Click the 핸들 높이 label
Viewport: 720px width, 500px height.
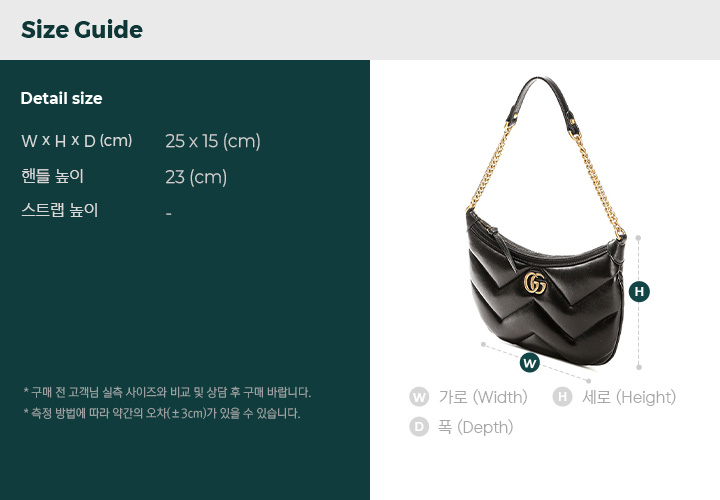point(52,176)
